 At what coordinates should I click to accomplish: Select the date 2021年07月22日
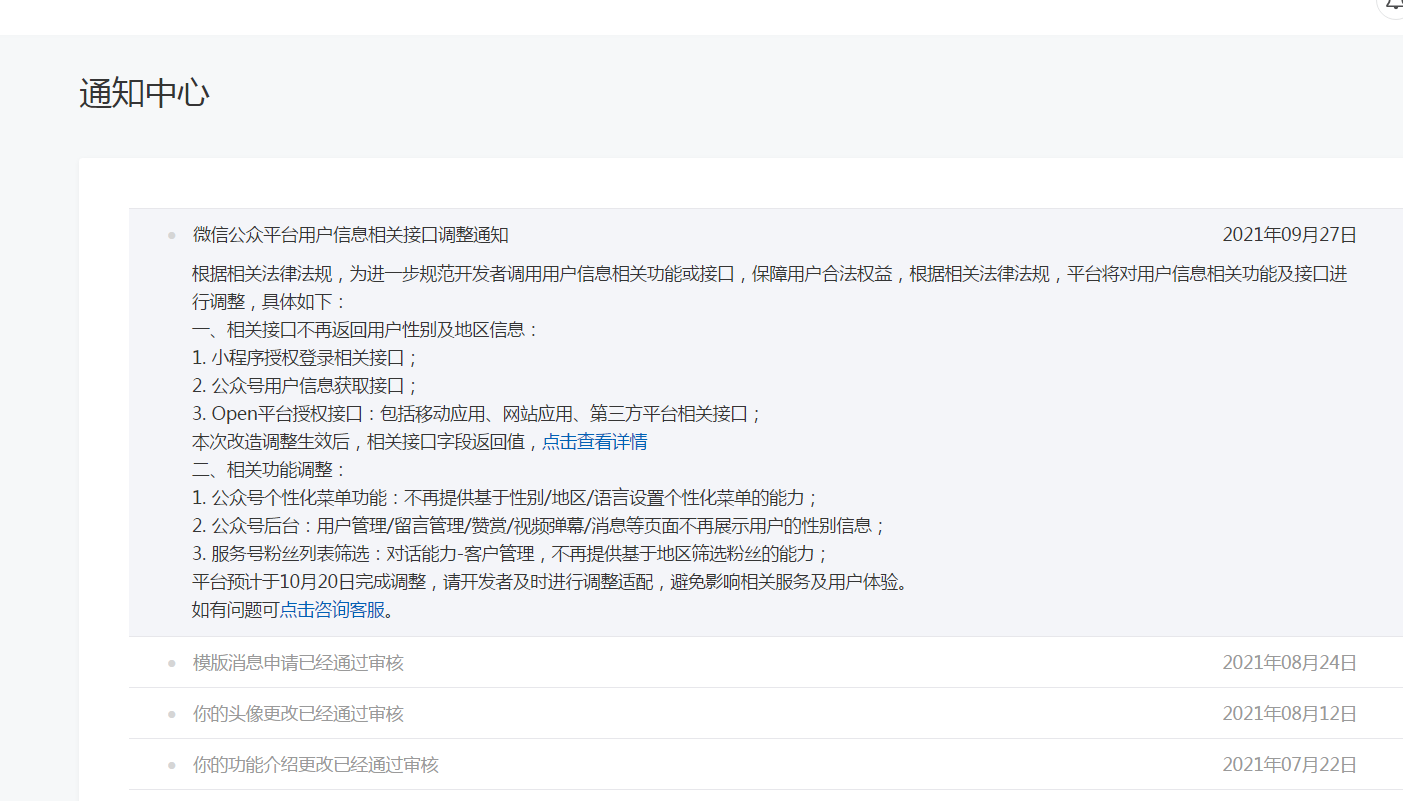point(1290,765)
